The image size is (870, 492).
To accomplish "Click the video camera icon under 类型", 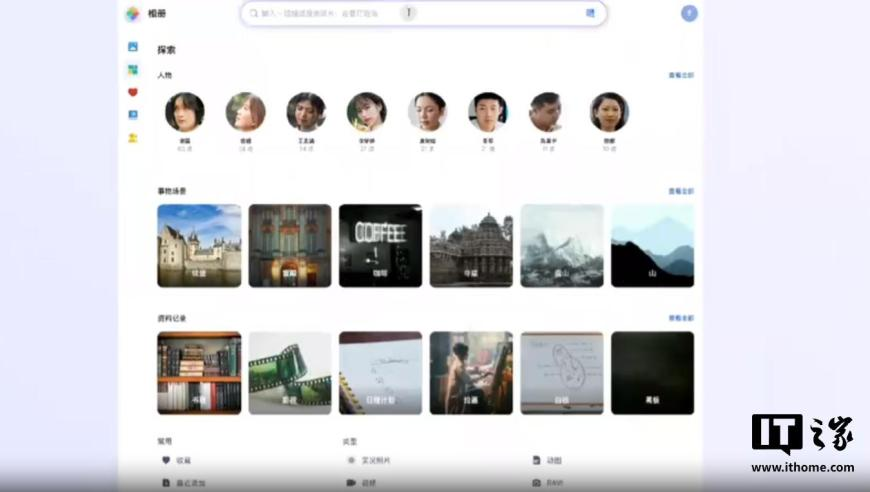I will pos(351,483).
